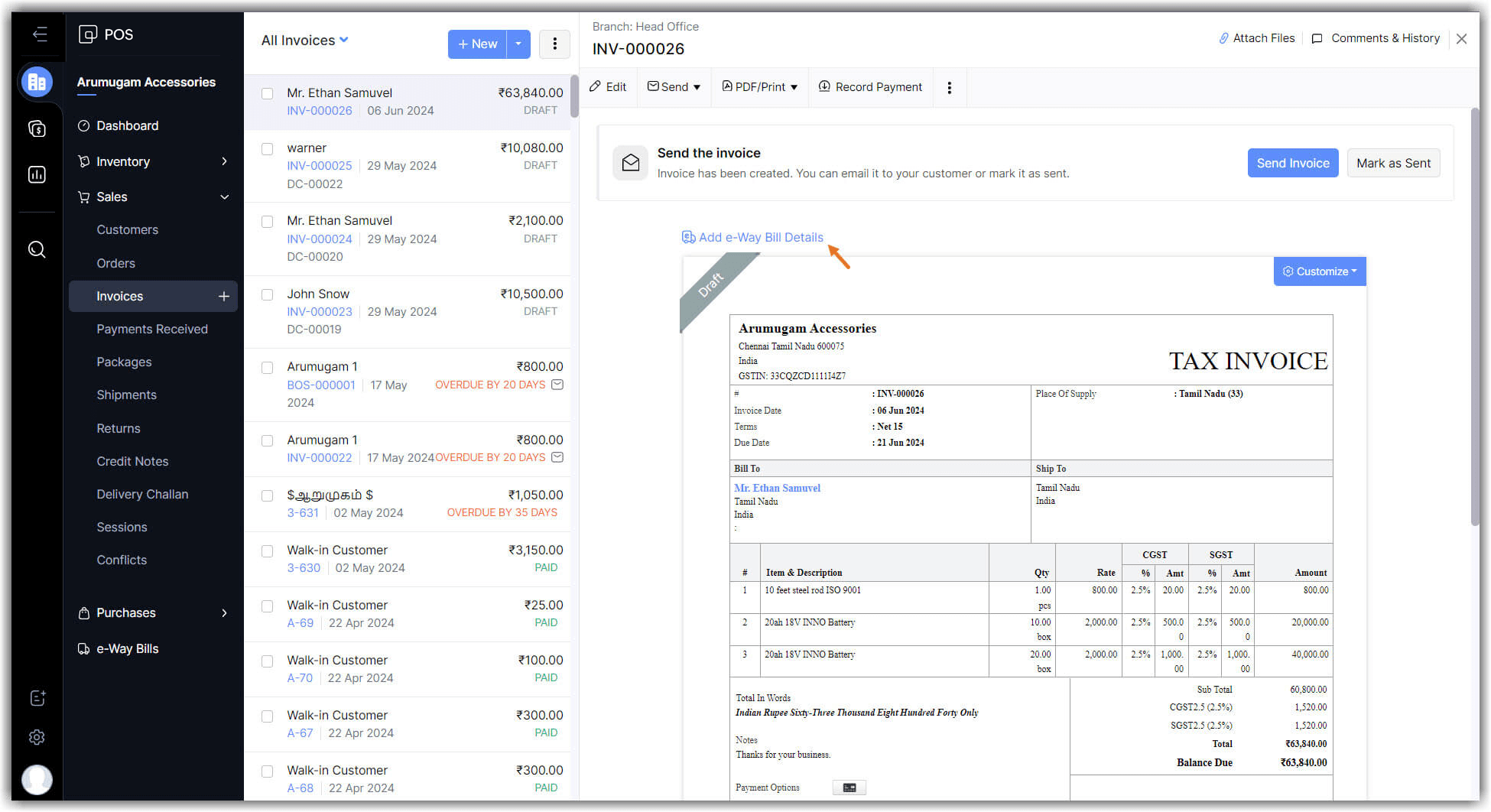Click the plus icon beside Invoices

[223, 297]
